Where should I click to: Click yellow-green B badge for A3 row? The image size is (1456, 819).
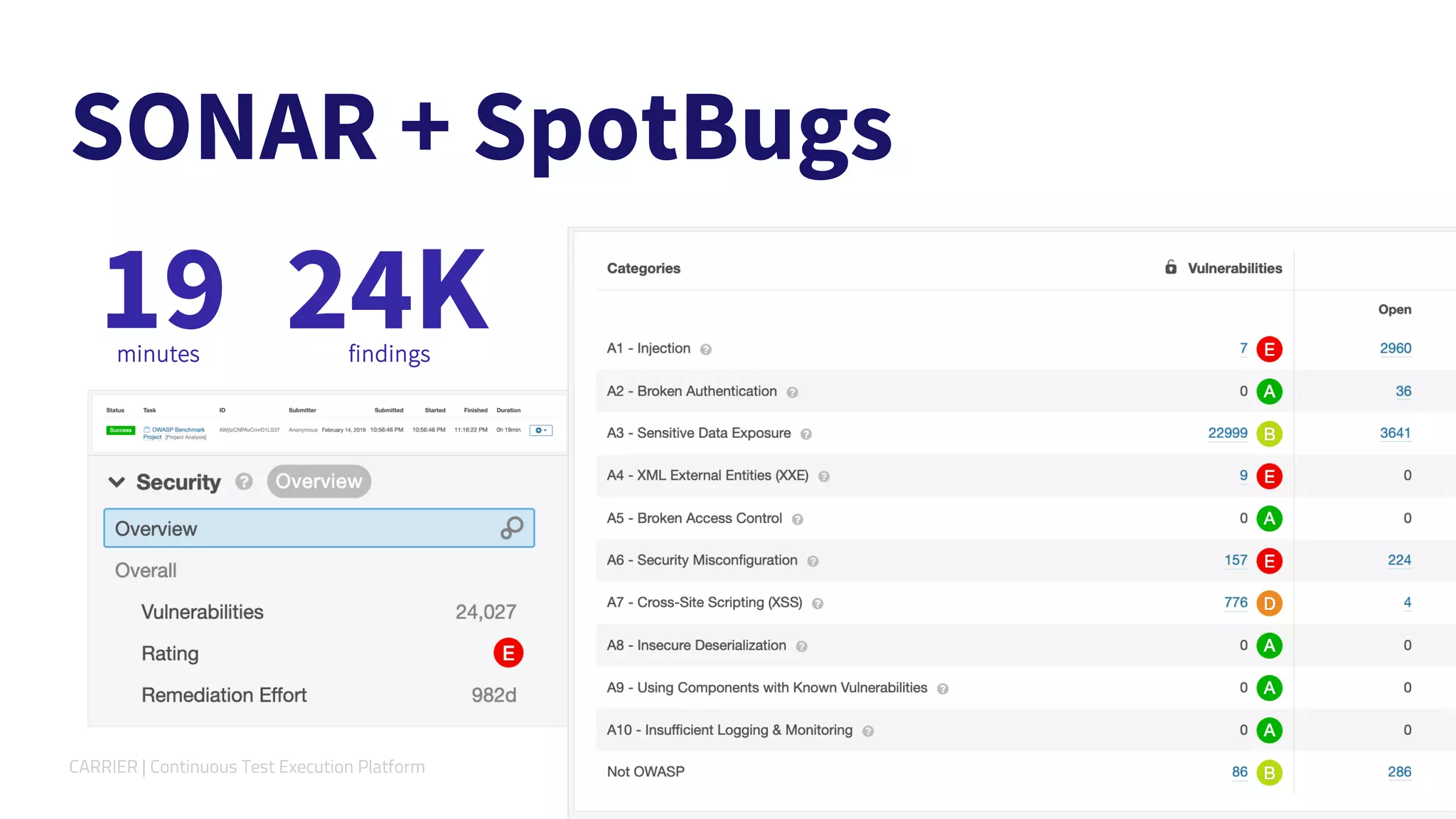tap(1269, 434)
